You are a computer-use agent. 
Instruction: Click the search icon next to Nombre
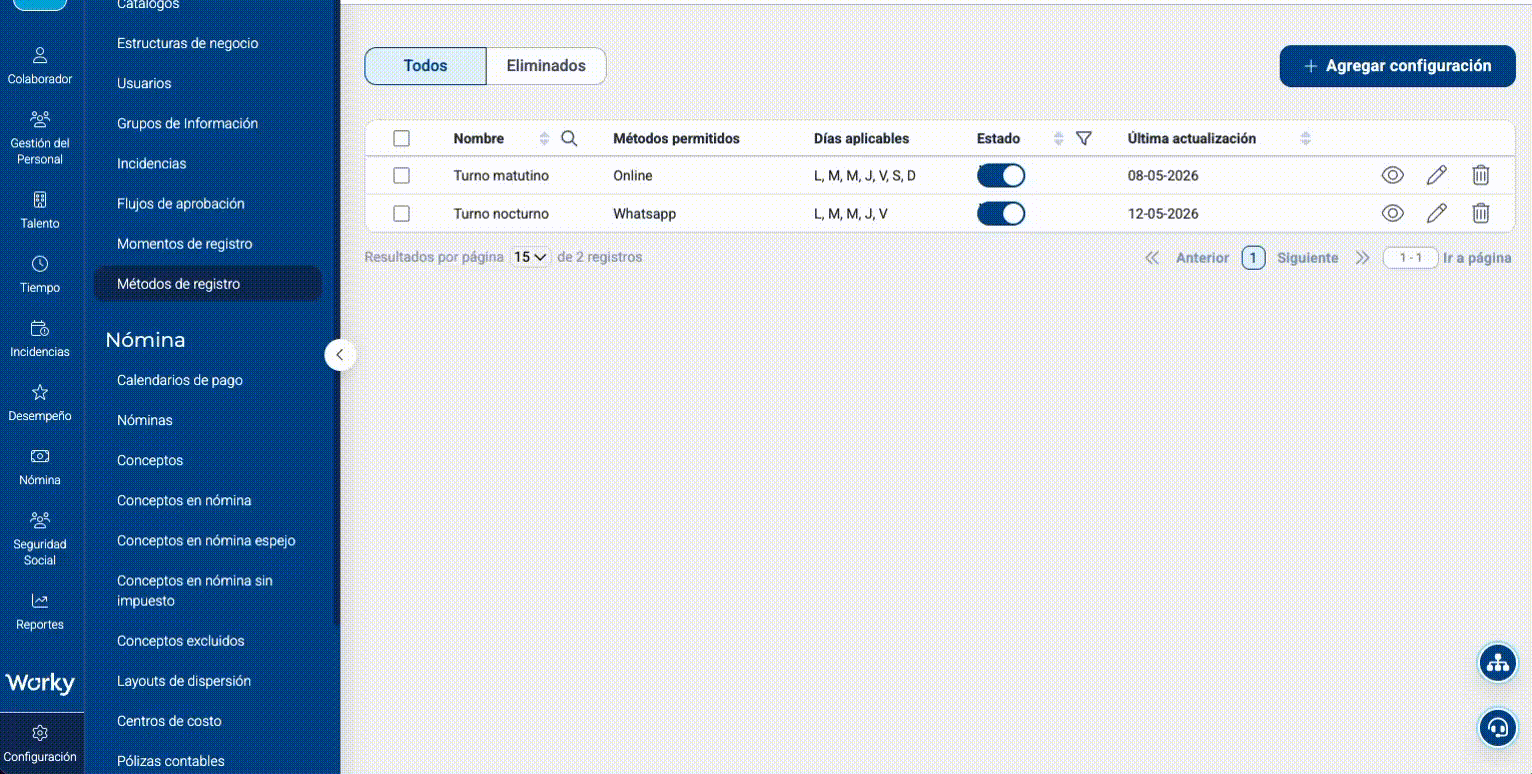(569, 139)
